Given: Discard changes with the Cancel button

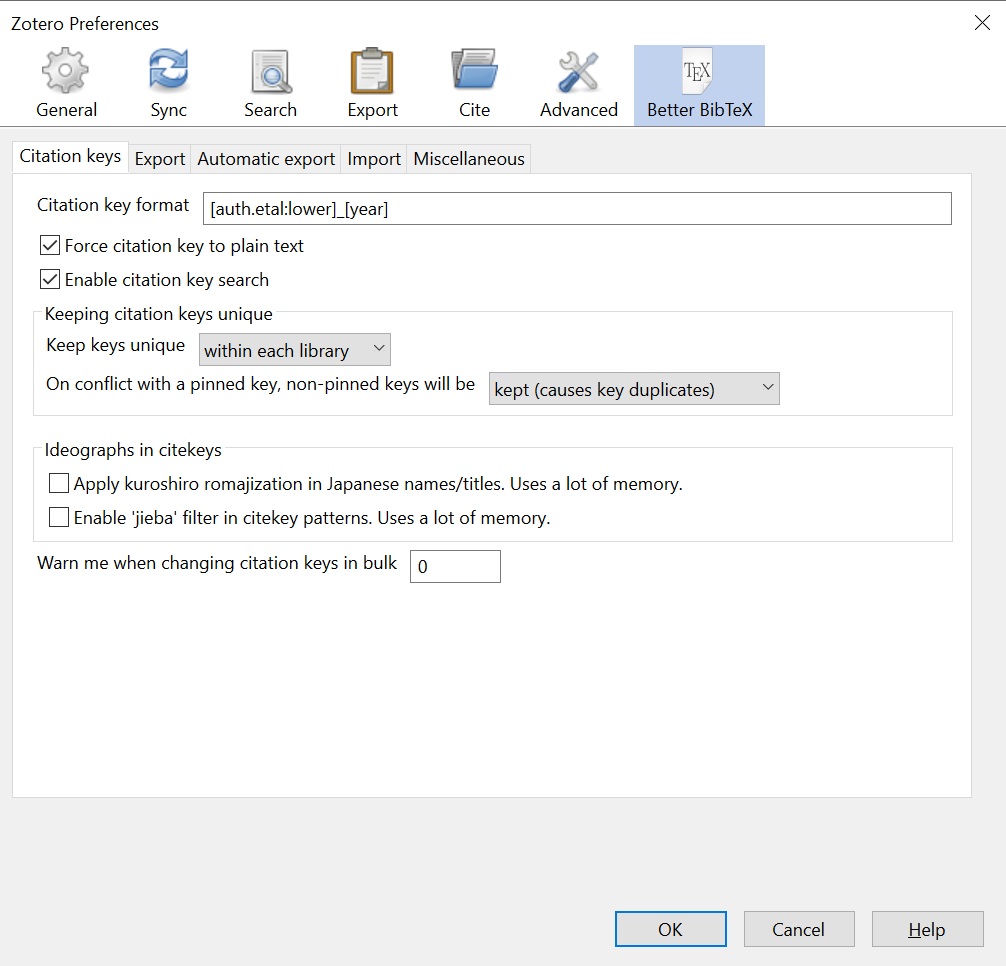Looking at the screenshot, I should click(x=799, y=929).
